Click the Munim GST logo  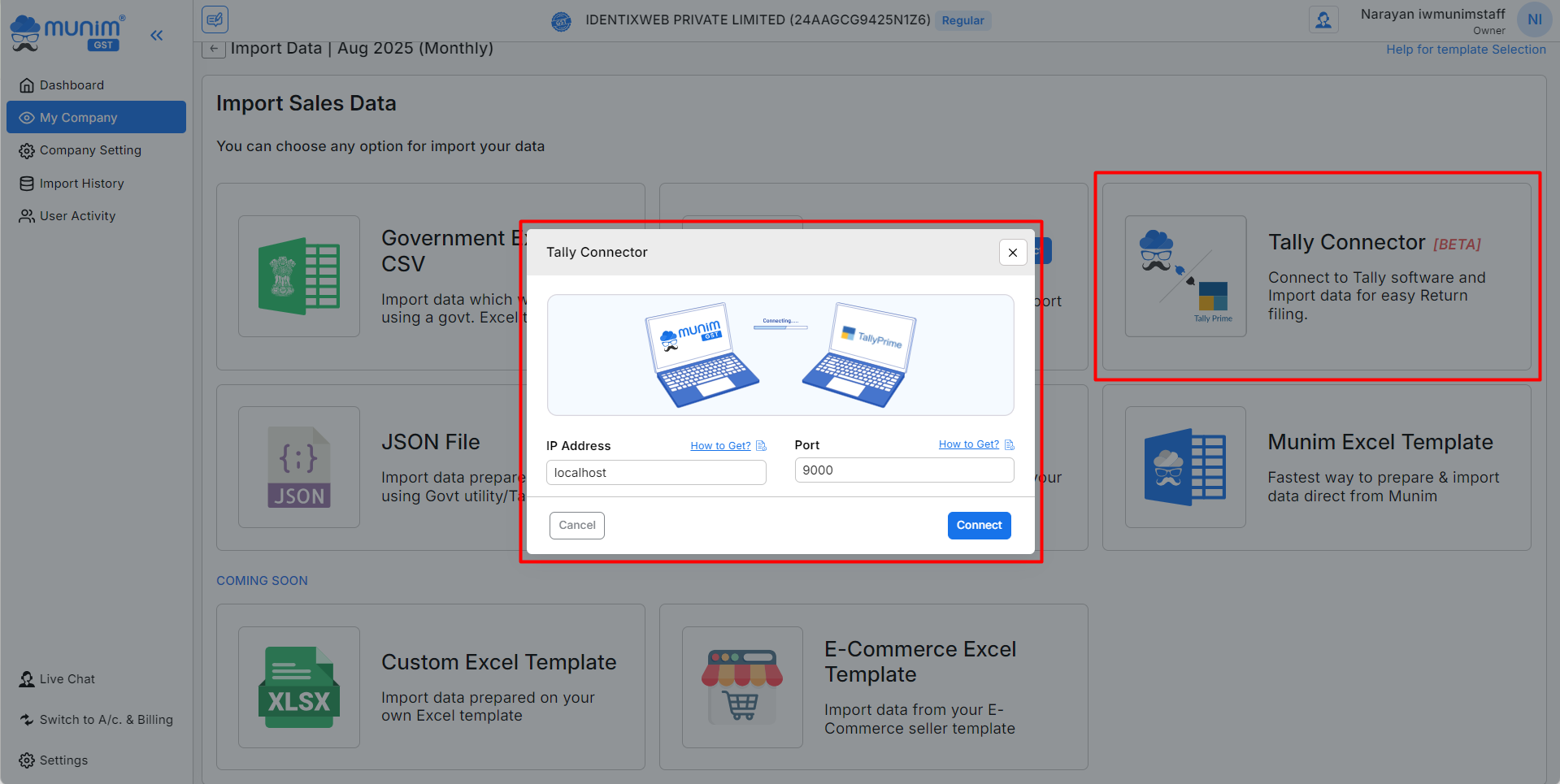[x=67, y=32]
